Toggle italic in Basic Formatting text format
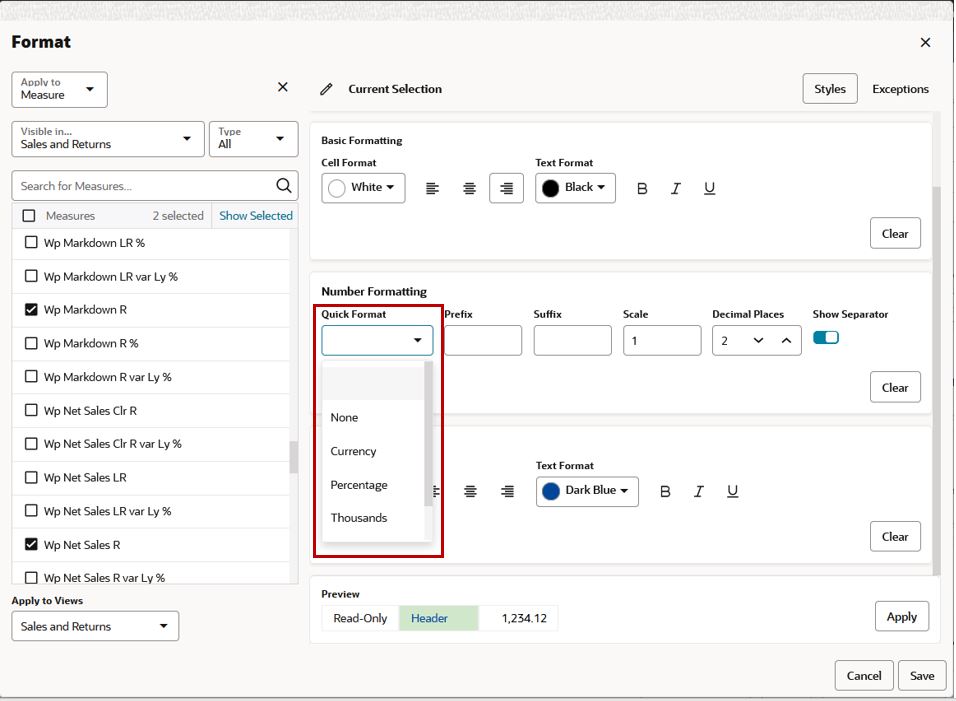This screenshot has width=956, height=701. 676,188
